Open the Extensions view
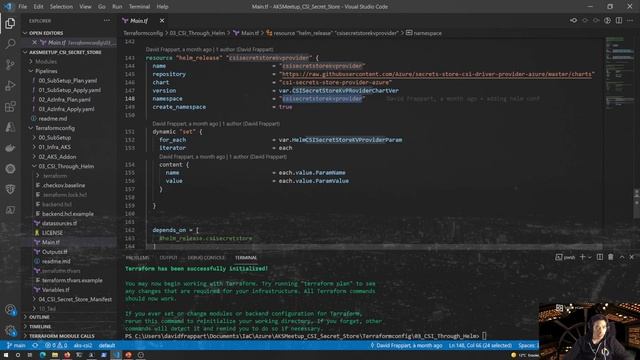Viewport: 640px width, 360px height. point(10,107)
